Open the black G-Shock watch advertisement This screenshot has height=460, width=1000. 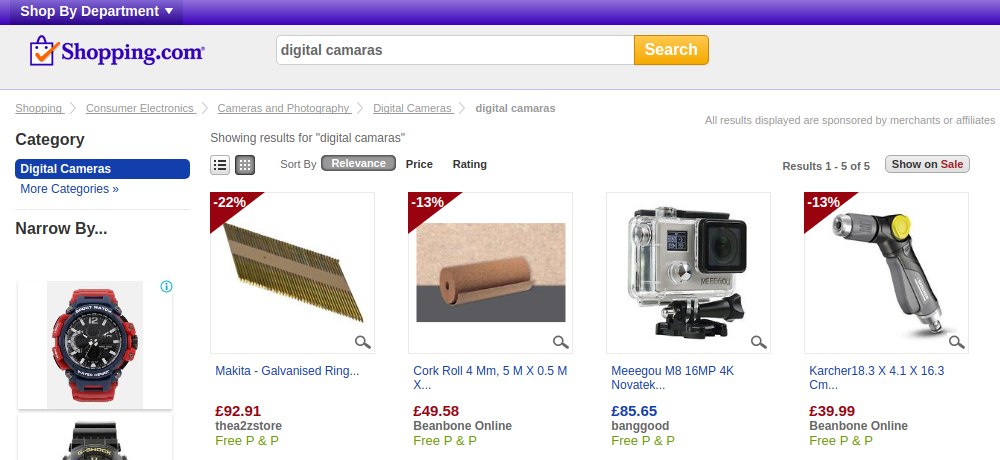(95, 438)
